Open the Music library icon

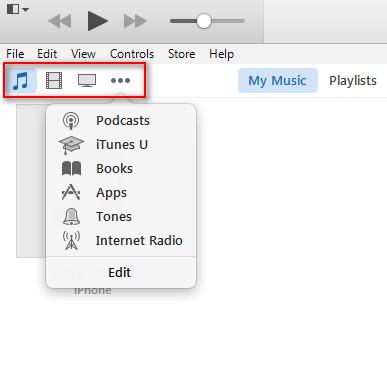pos(21,80)
